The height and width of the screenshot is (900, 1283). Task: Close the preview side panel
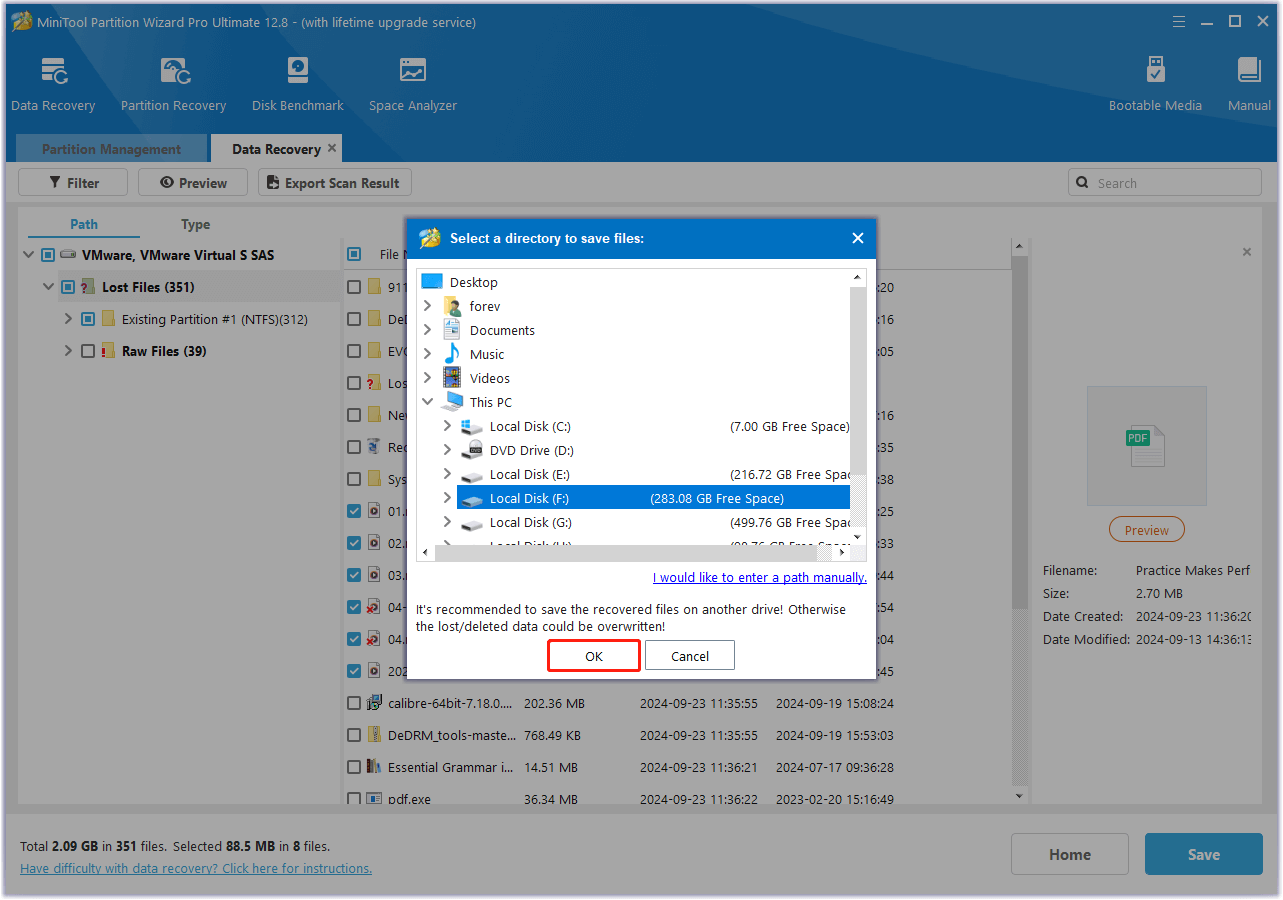click(1247, 252)
